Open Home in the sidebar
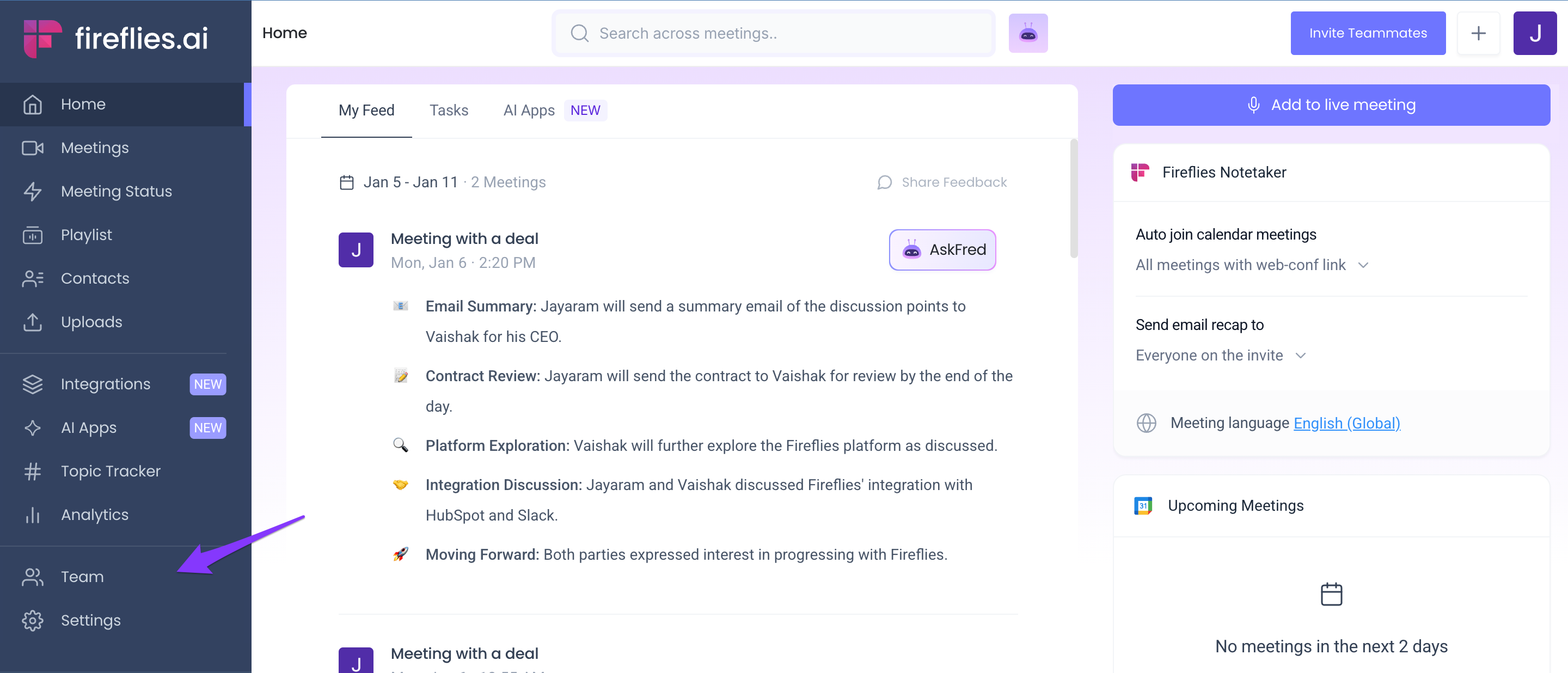 pos(125,104)
